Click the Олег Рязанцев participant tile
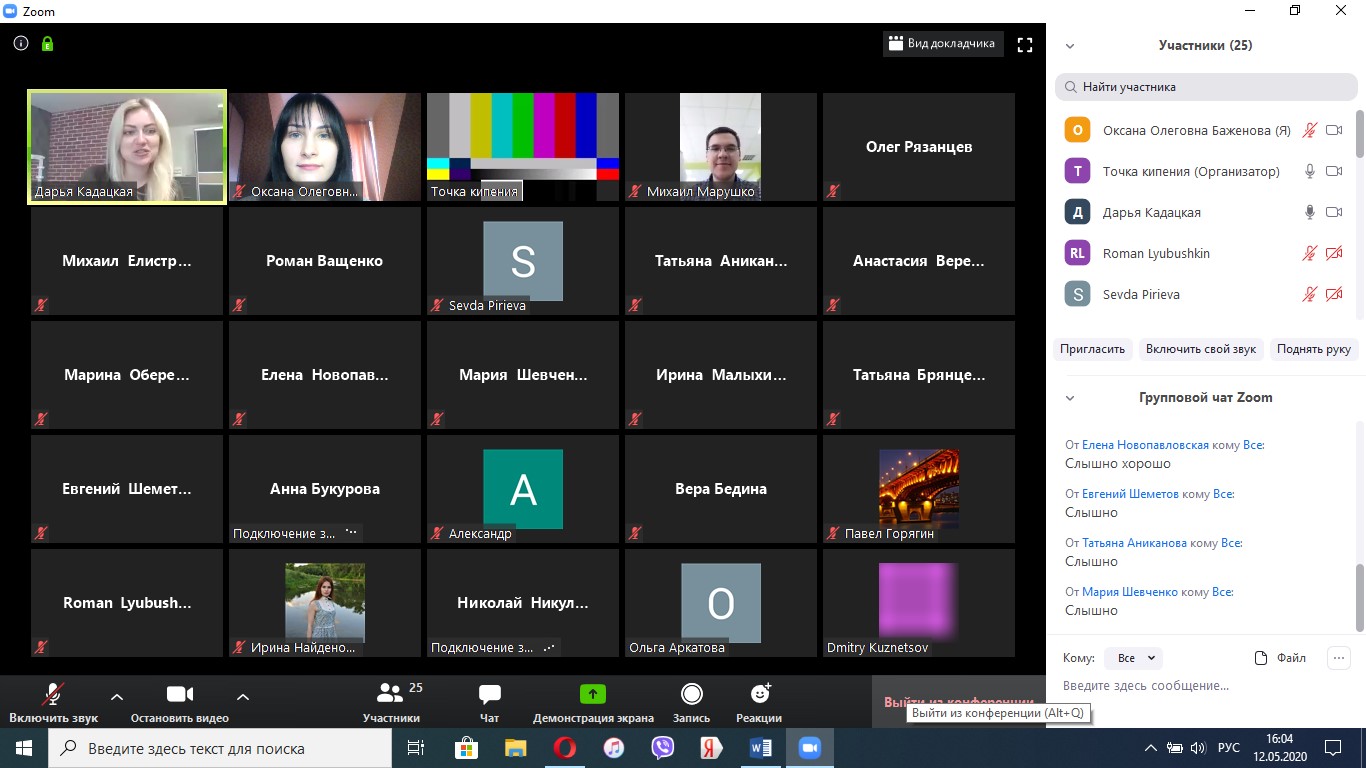 (918, 147)
